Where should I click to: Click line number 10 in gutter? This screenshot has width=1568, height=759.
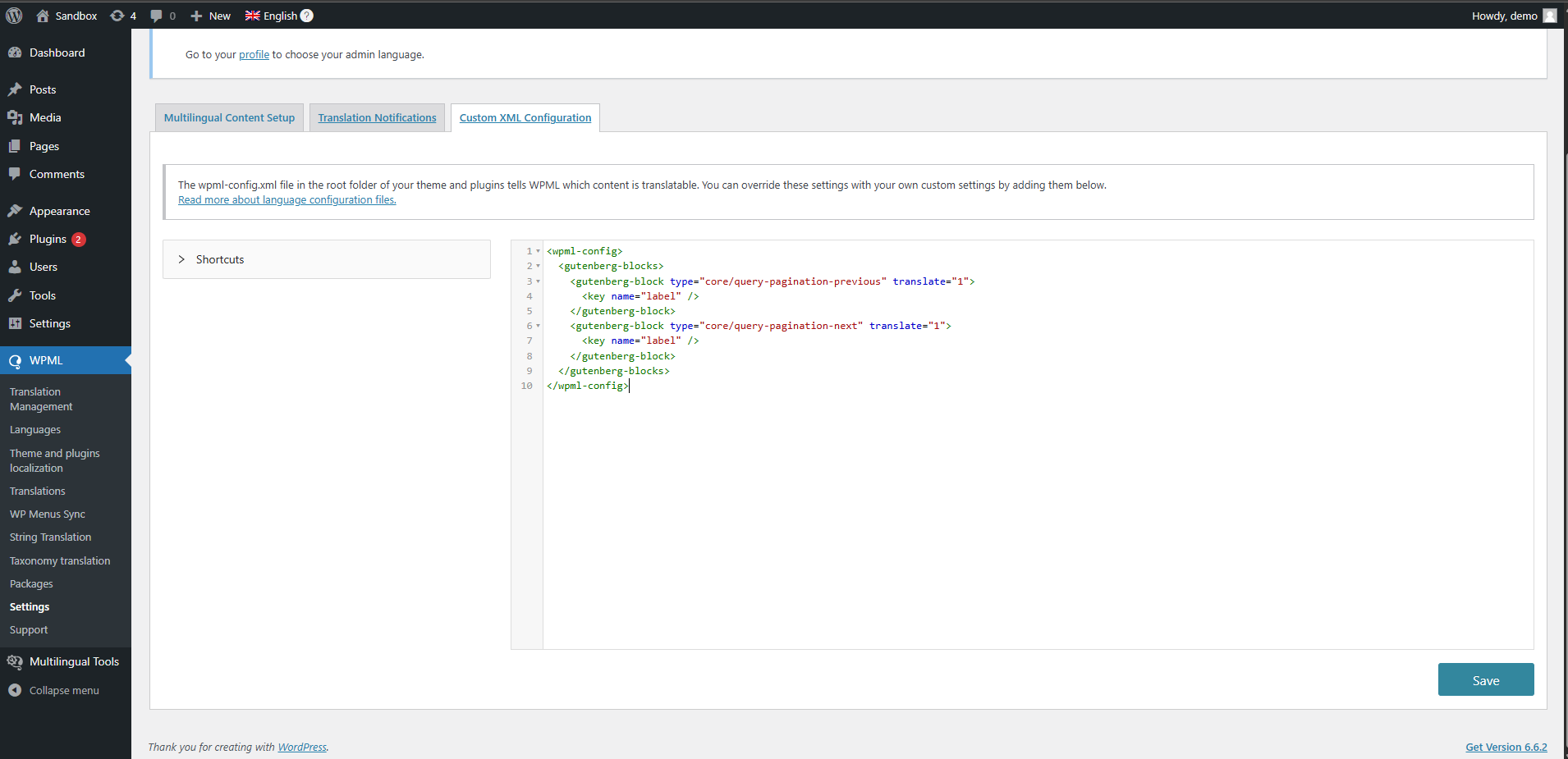coord(526,386)
